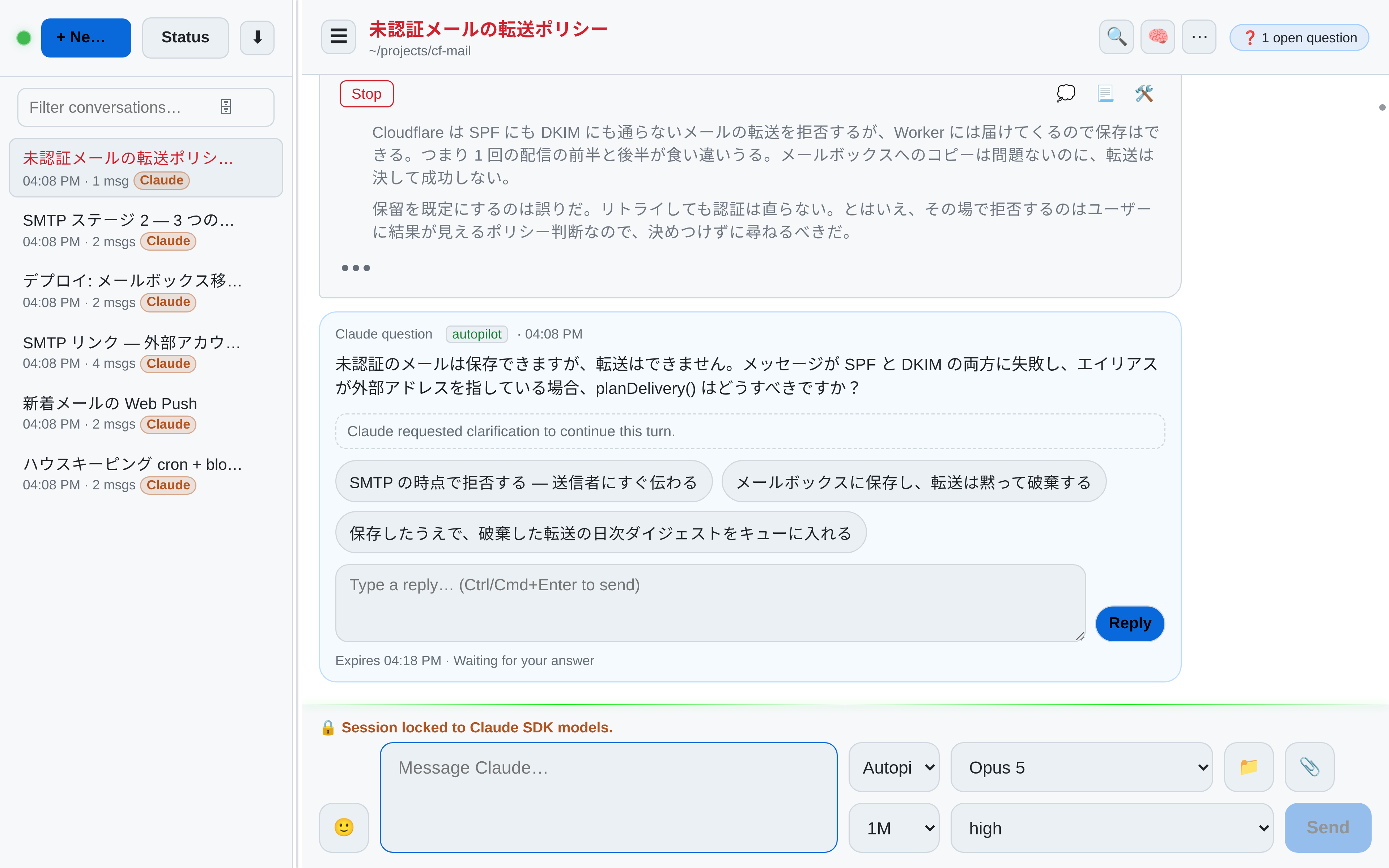Stop the running turn
1389x868 pixels.
pos(366,94)
